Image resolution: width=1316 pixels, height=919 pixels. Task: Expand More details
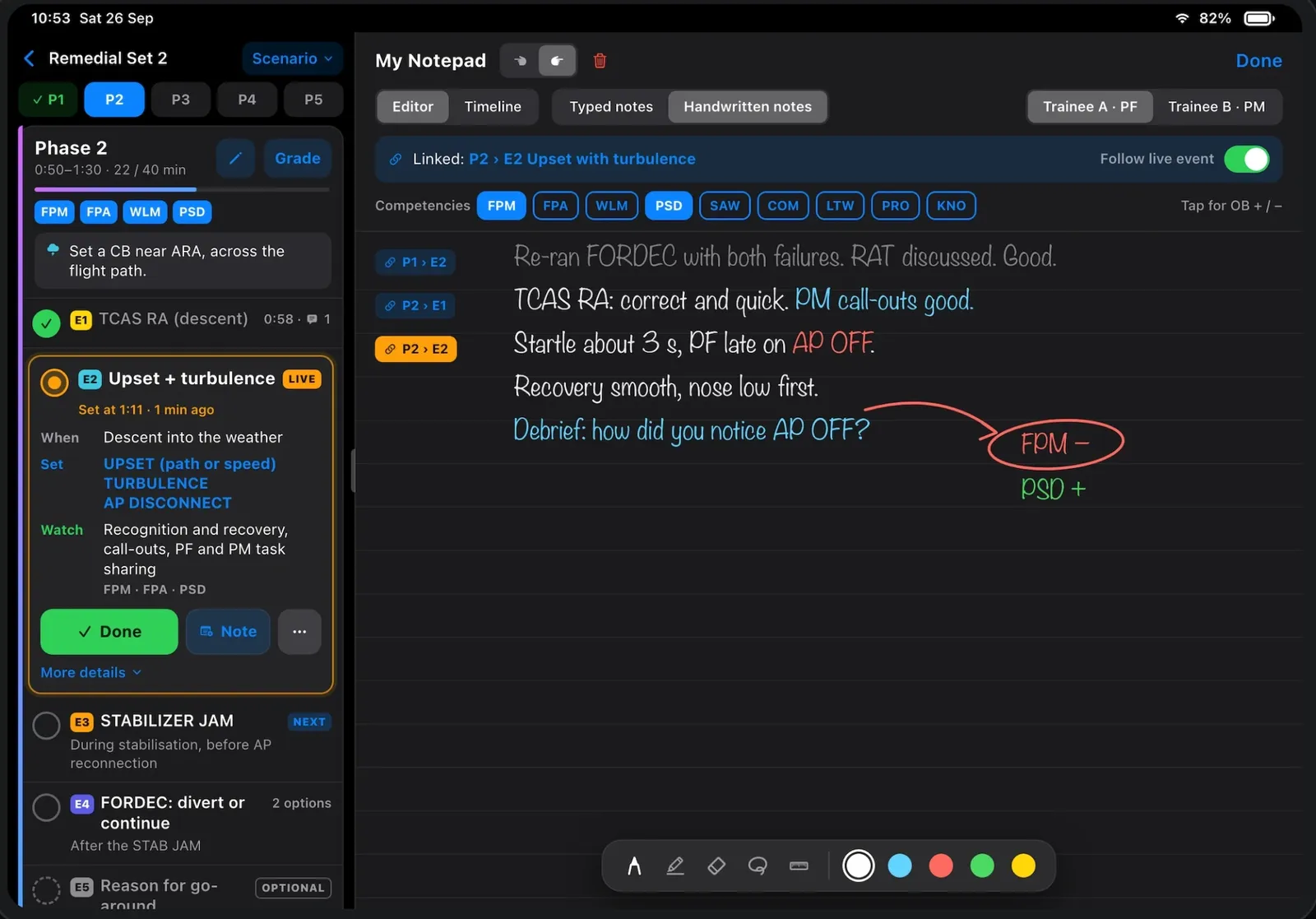click(91, 672)
